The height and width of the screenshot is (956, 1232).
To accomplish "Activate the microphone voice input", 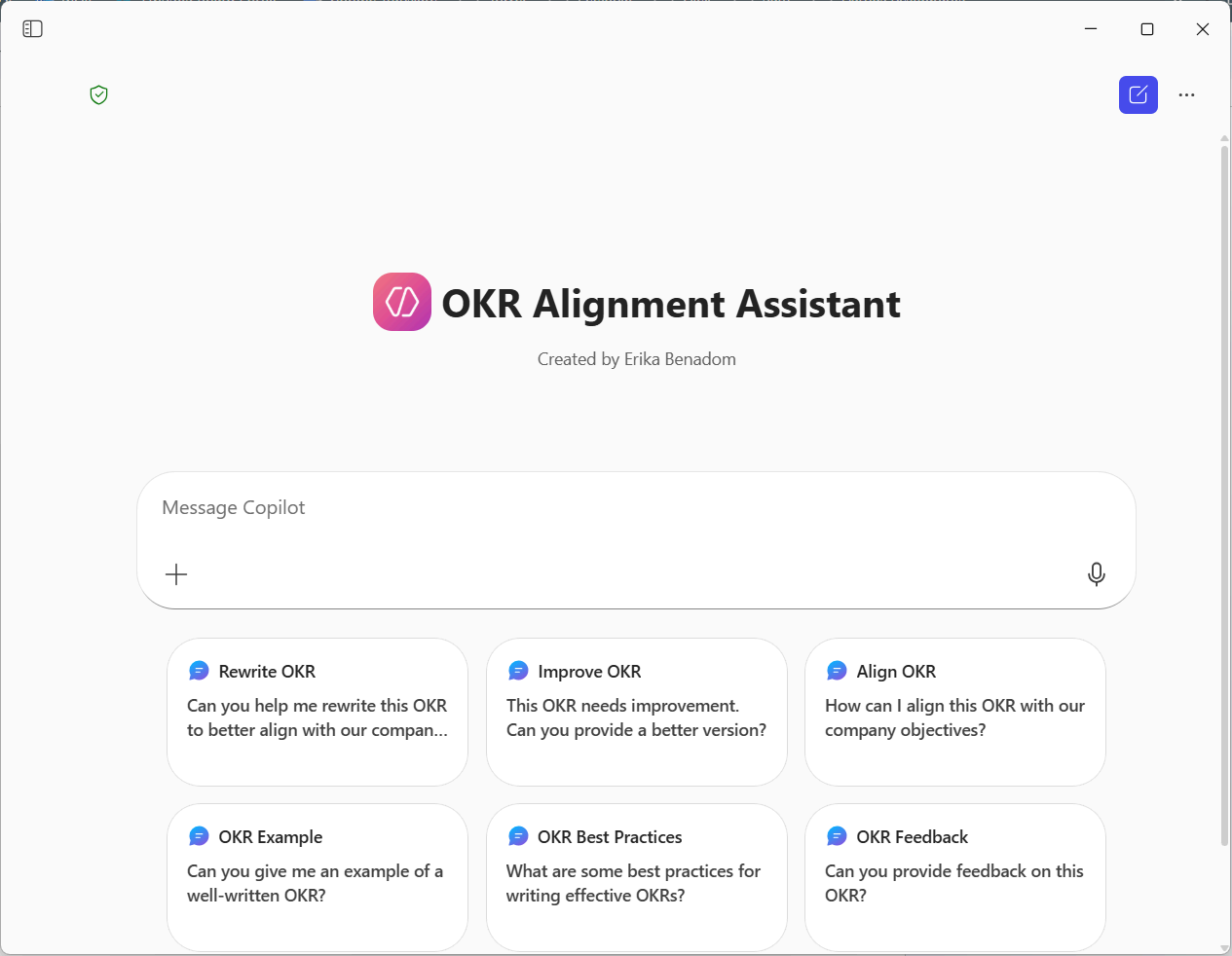I will [x=1096, y=574].
